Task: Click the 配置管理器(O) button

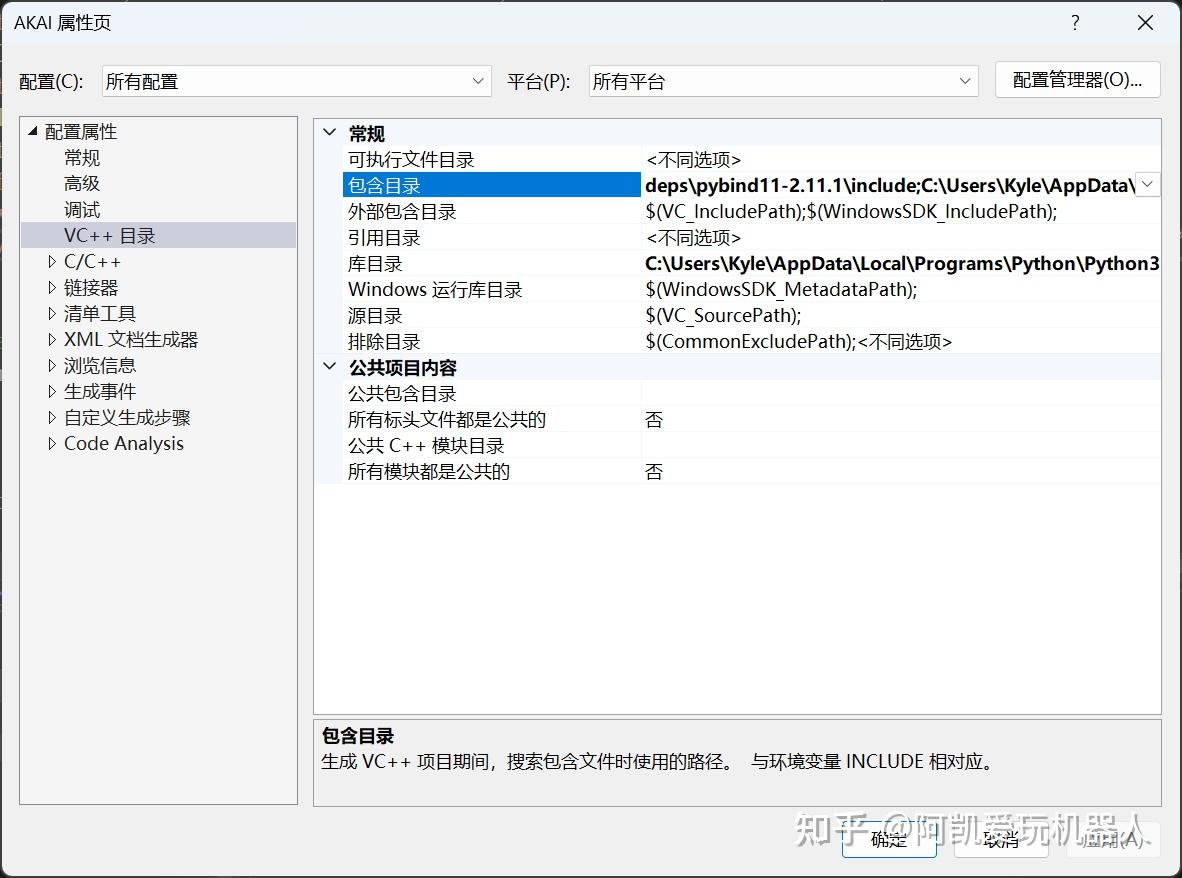Action: tap(1077, 80)
